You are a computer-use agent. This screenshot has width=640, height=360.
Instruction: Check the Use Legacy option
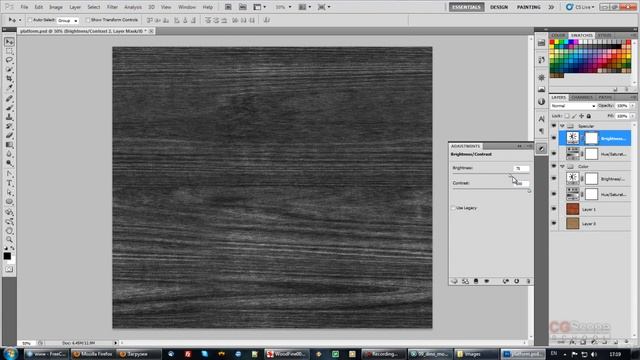click(453, 208)
